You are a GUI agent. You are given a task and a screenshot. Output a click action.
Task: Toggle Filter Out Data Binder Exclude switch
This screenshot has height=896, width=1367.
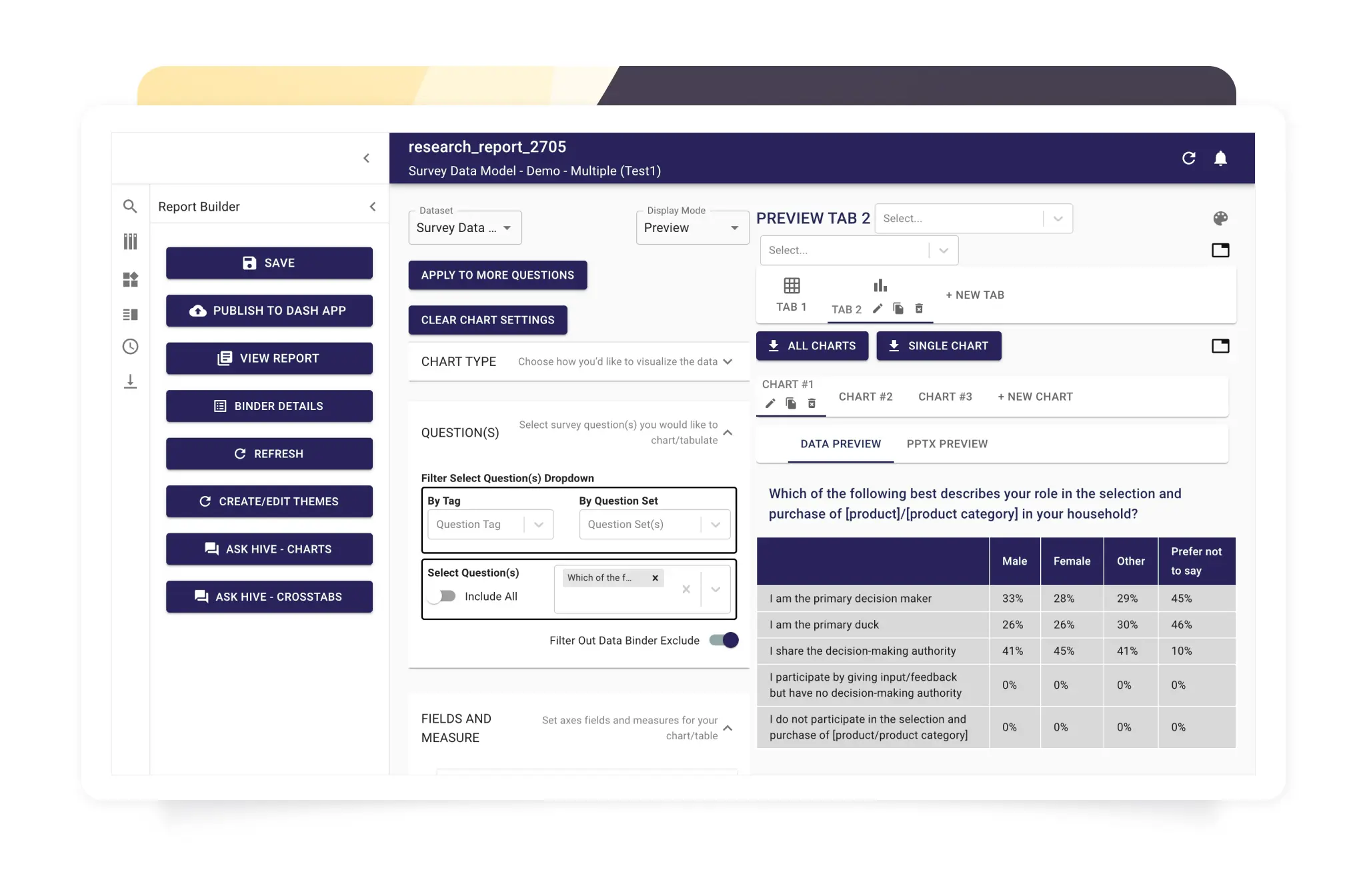(724, 640)
